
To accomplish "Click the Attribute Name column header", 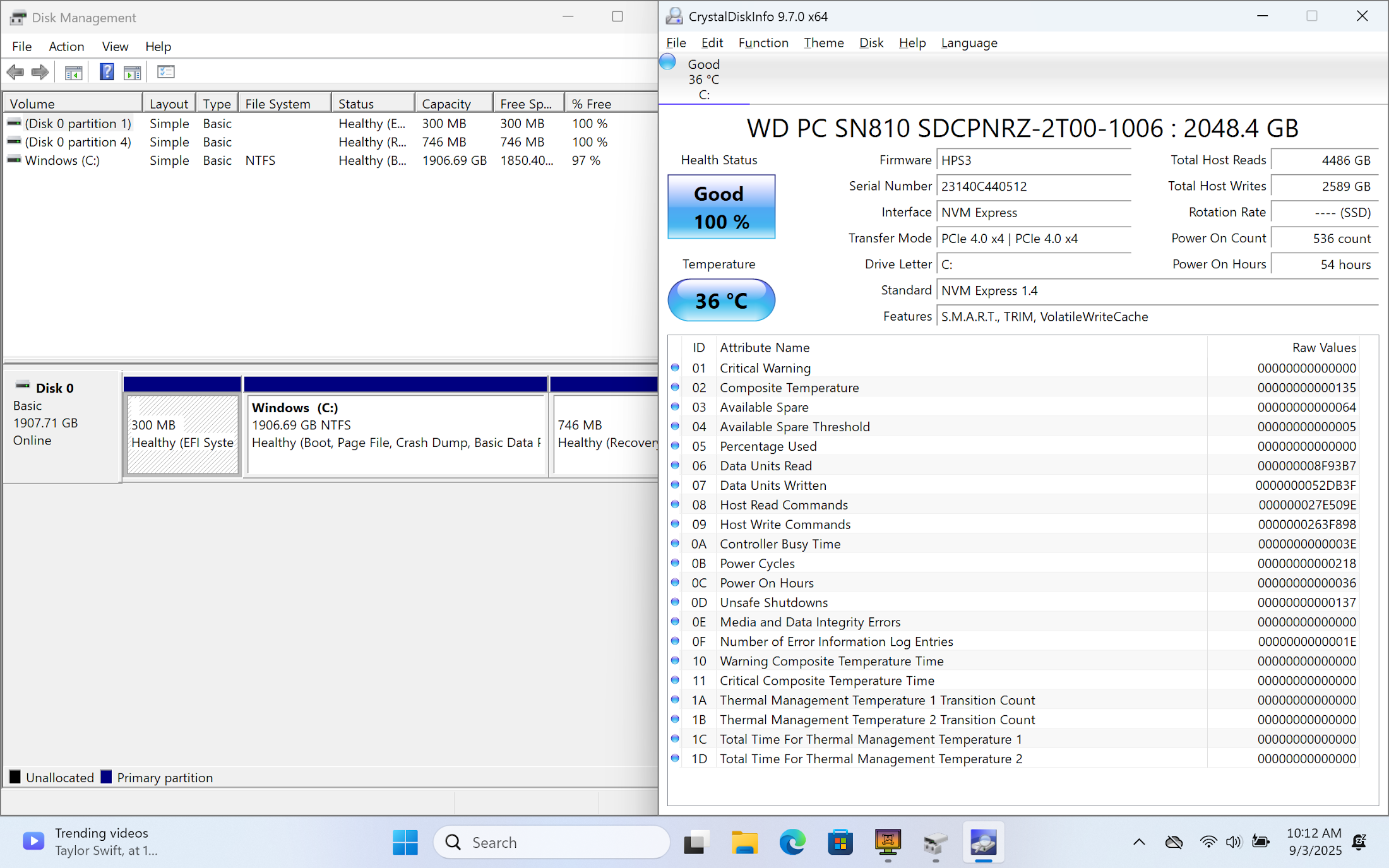I will [961, 347].
